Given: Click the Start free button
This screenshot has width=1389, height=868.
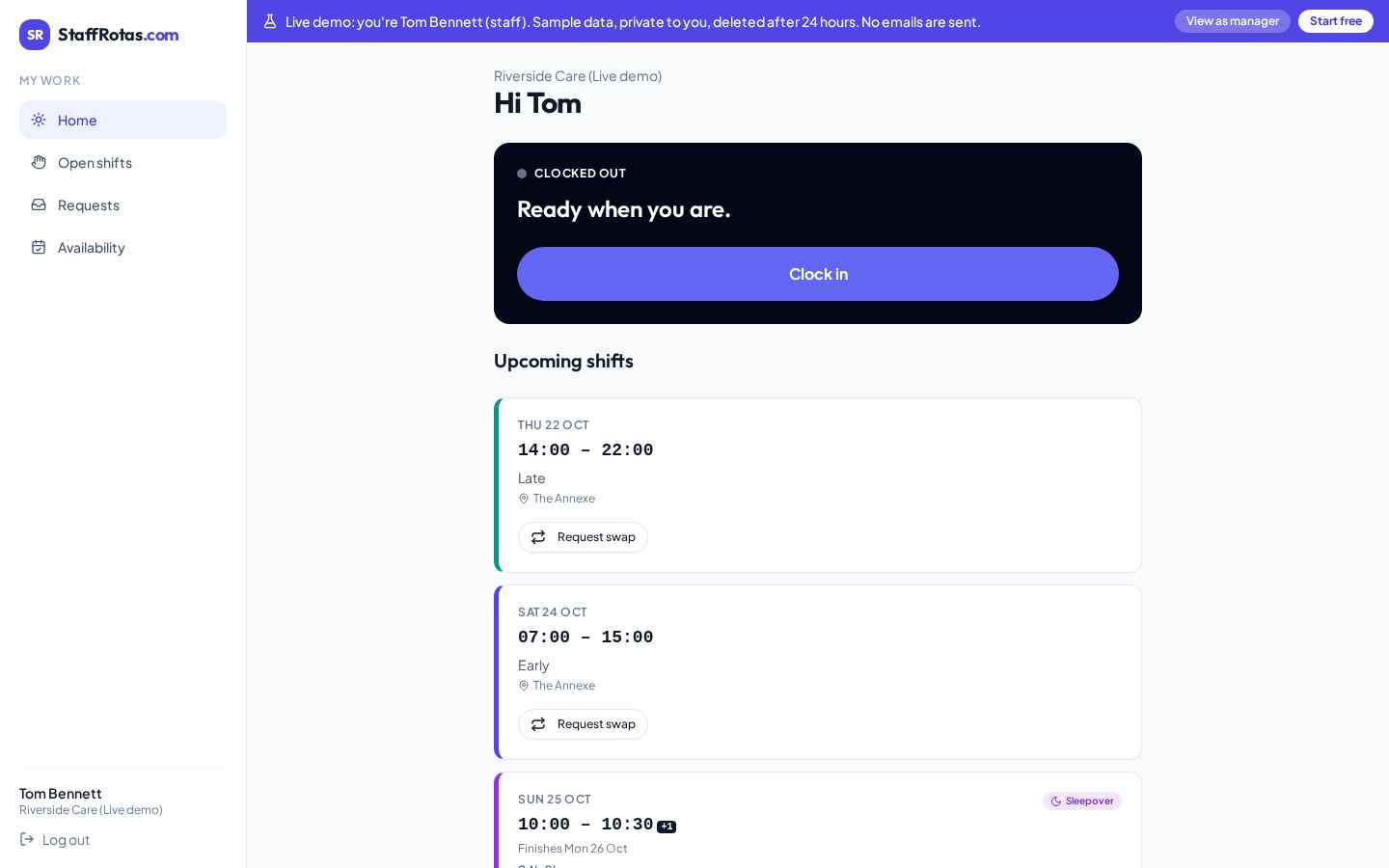Looking at the screenshot, I should point(1336,21).
